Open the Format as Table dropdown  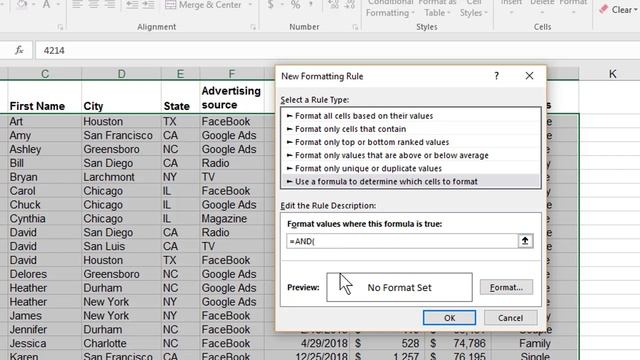click(437, 8)
